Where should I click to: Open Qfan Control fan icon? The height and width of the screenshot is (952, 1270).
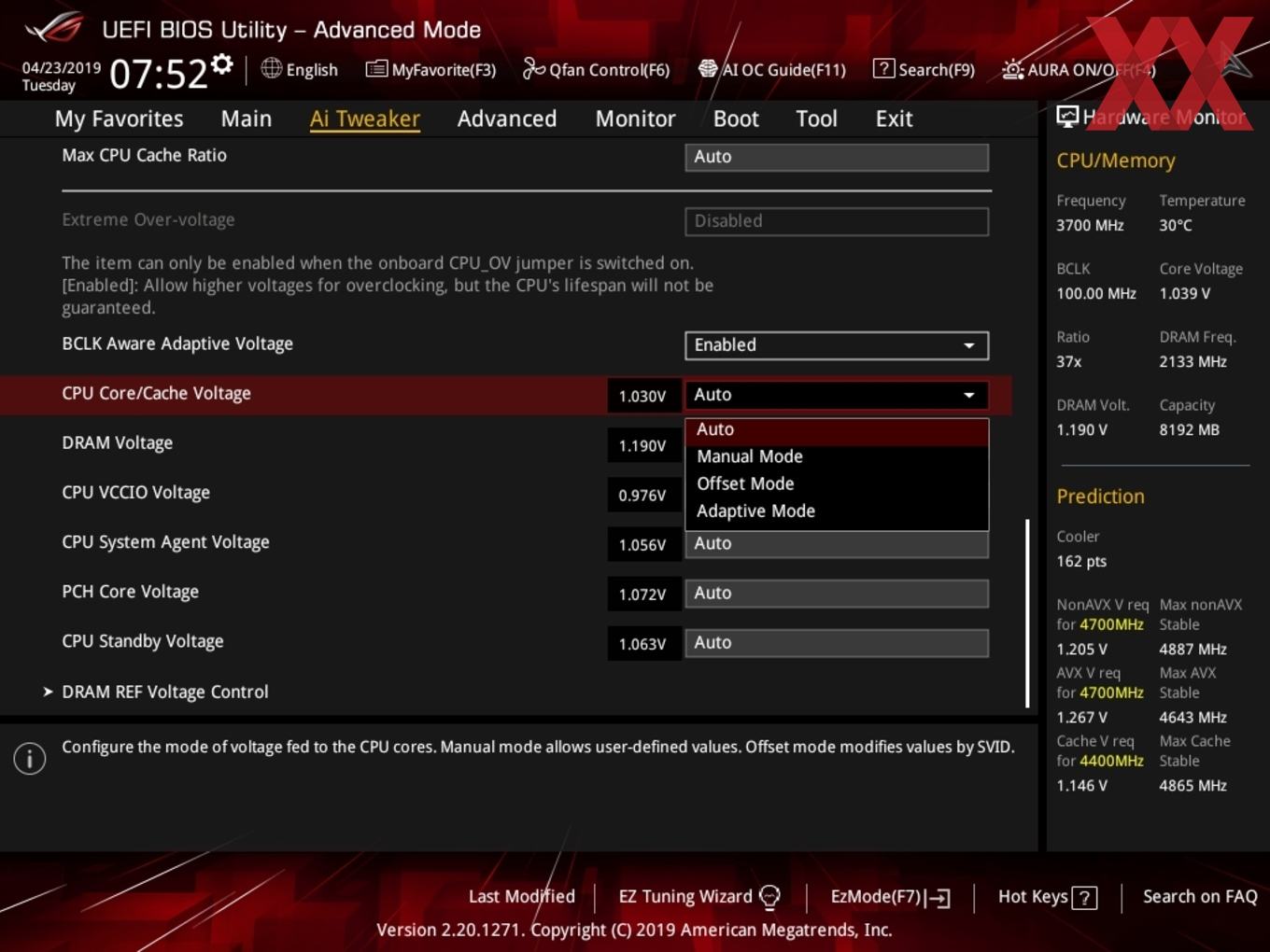pos(533,68)
